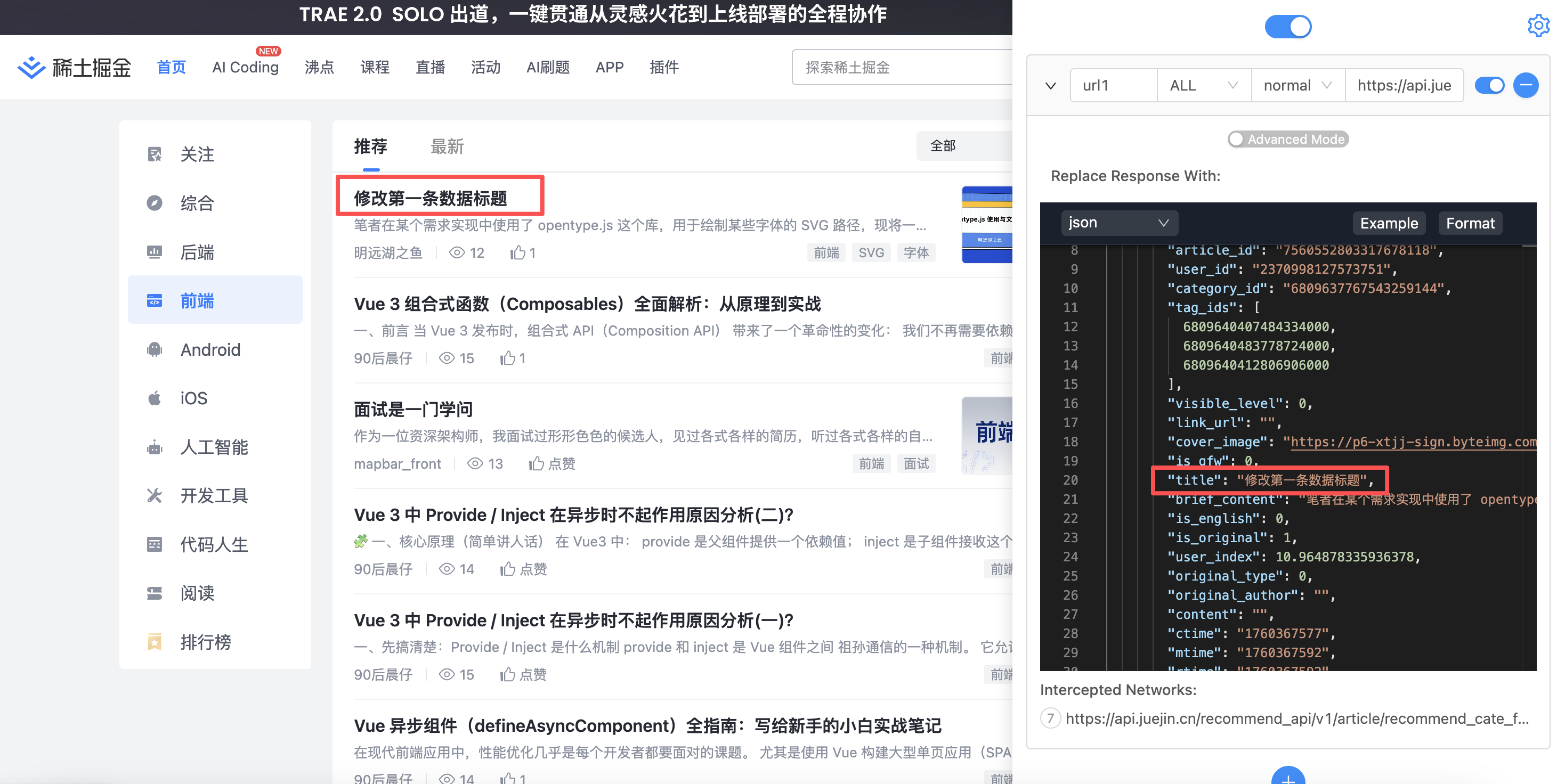Click the 探索稀土掘金 search field
This screenshot has height=784, width=1557.
(x=901, y=67)
